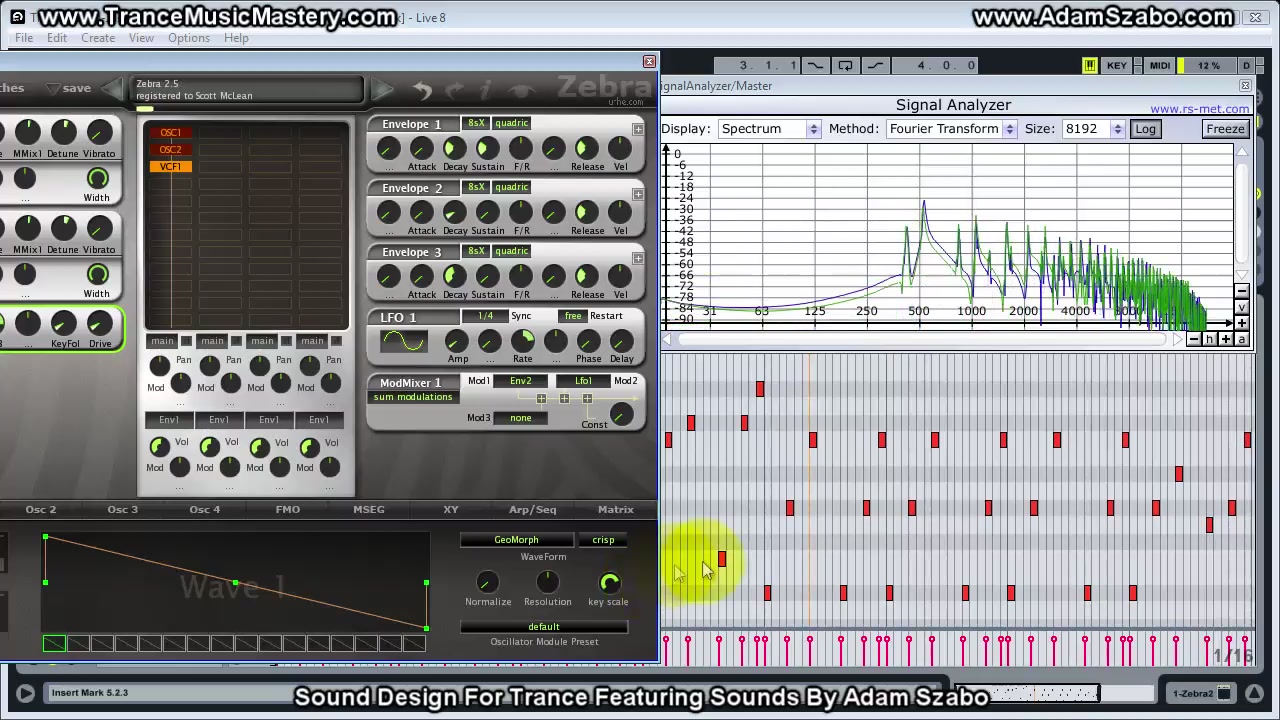Click the 'crisp' waveform button
The width and height of the screenshot is (1280, 720).
pyautogui.click(x=603, y=540)
